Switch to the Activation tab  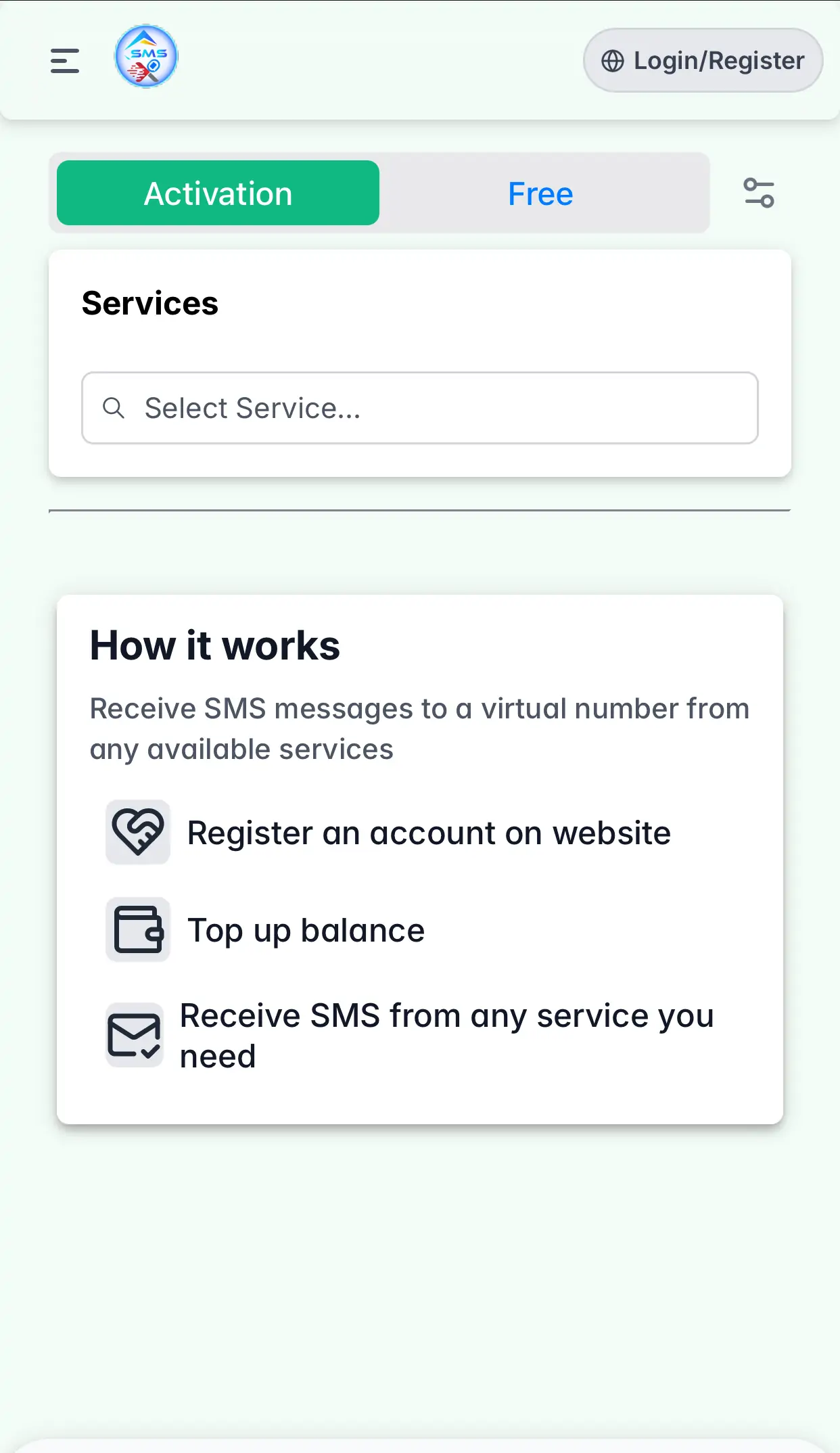click(218, 193)
